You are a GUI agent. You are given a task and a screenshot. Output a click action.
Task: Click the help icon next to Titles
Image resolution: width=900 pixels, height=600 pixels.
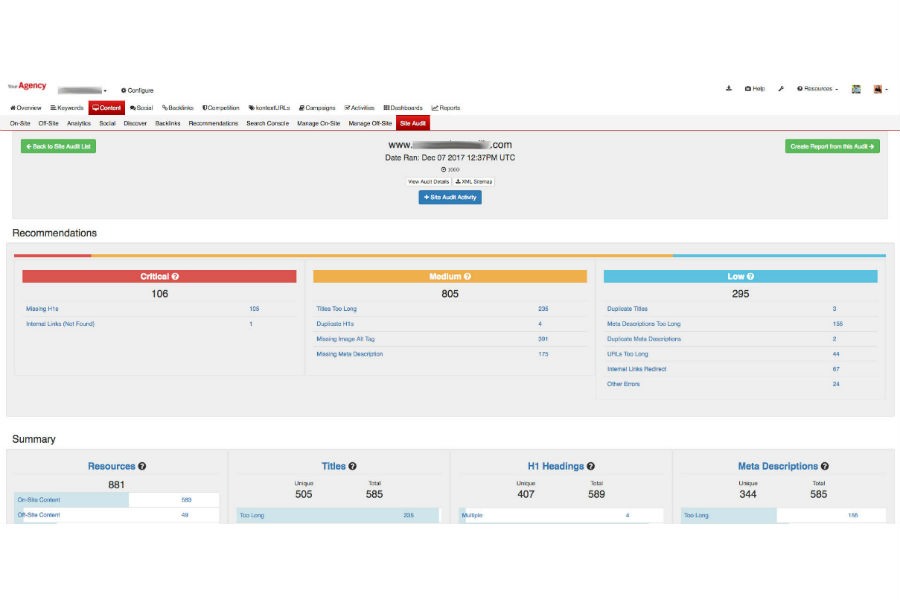click(352, 466)
